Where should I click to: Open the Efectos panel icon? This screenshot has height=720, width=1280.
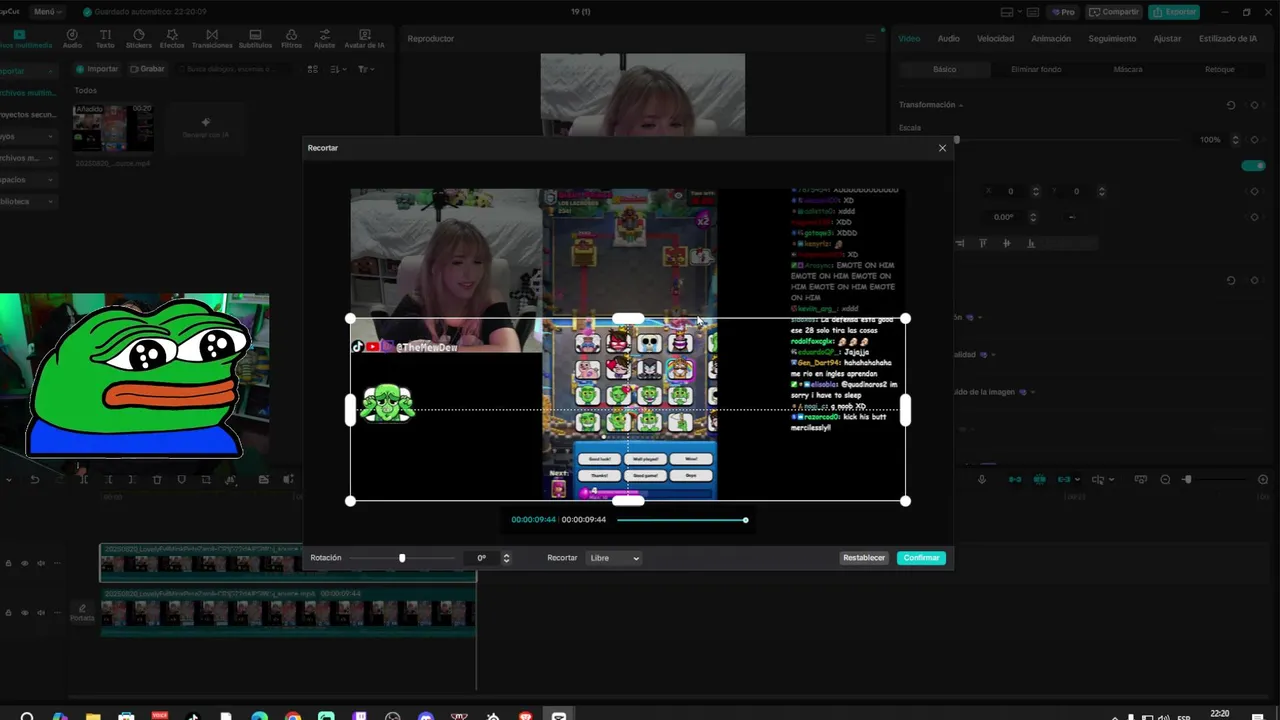click(x=172, y=38)
